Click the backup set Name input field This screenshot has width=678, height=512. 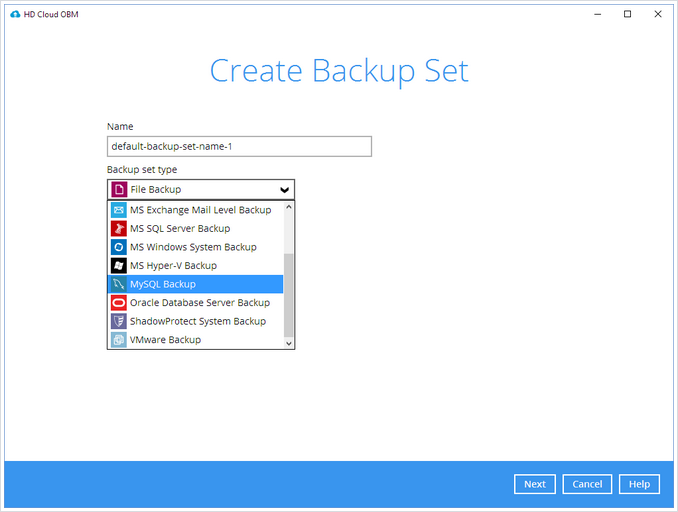239,147
